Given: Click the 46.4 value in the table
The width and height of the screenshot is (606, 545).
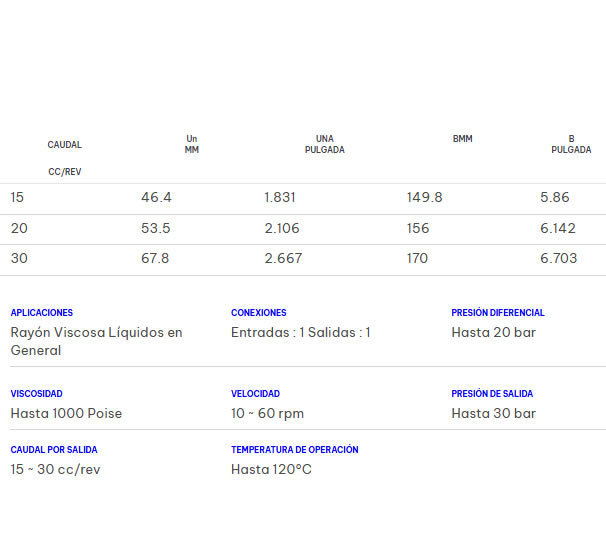Looking at the screenshot, I should click(156, 198).
